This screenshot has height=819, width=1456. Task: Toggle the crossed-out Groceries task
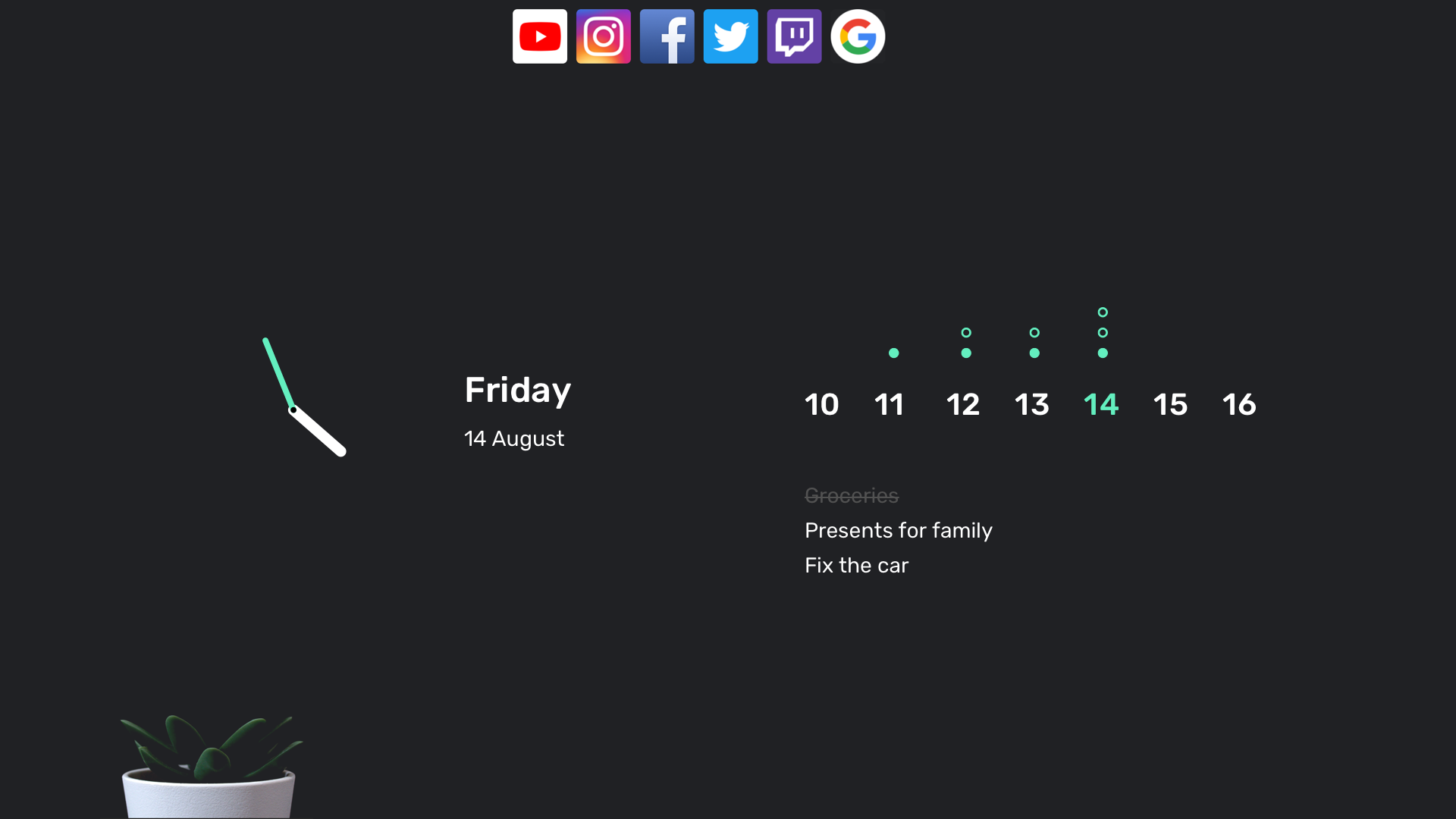point(852,495)
